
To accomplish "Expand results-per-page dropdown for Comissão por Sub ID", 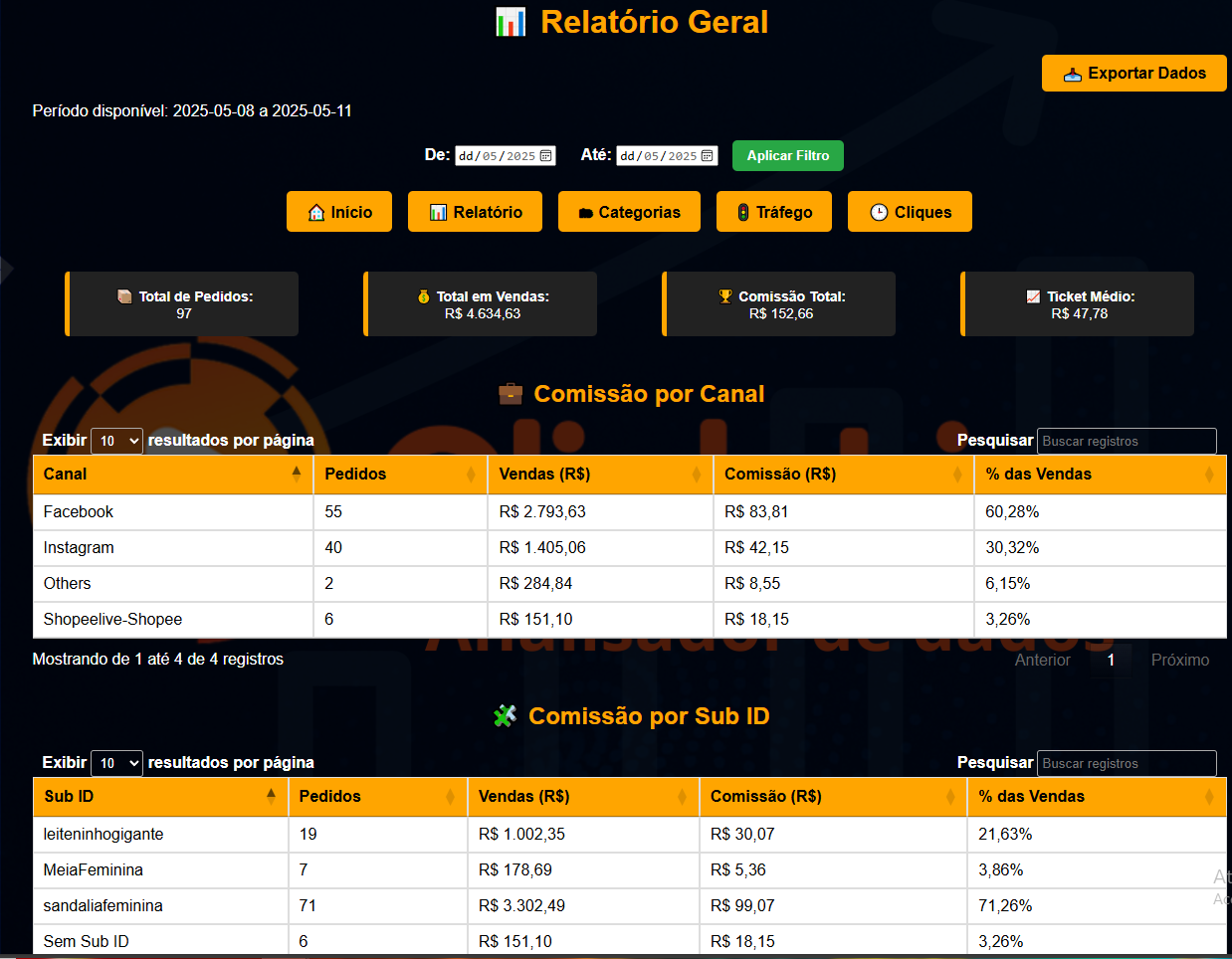I will (116, 763).
